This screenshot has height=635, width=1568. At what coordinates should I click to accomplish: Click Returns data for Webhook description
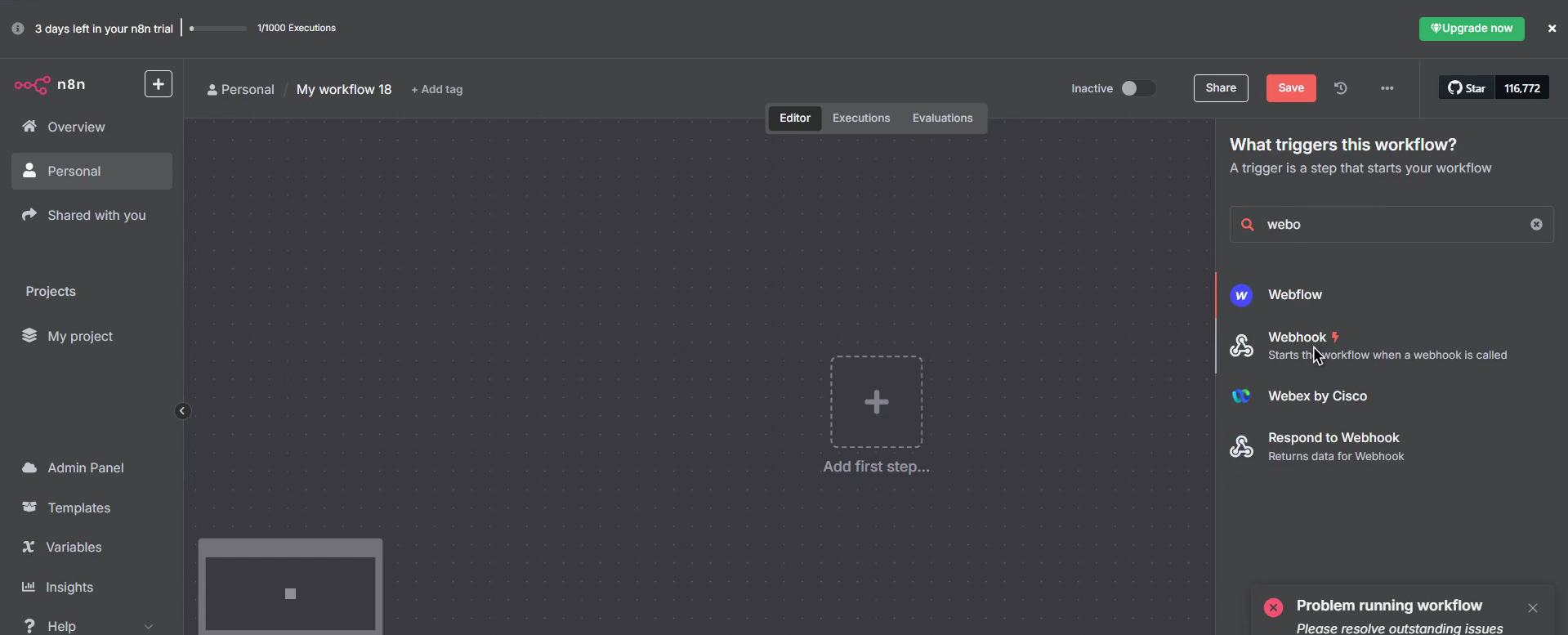[1336, 457]
